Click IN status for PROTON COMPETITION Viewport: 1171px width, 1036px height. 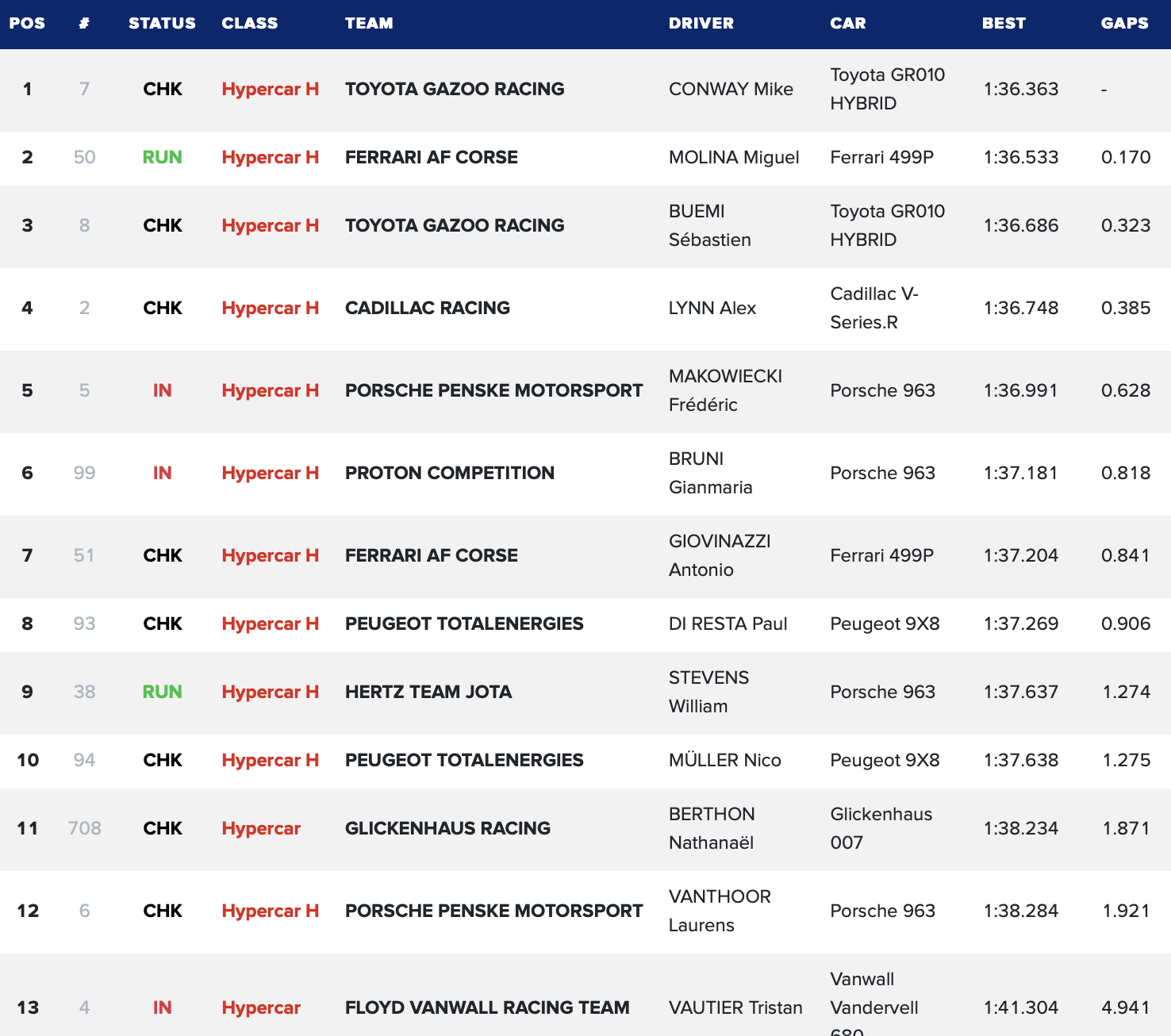click(x=162, y=473)
